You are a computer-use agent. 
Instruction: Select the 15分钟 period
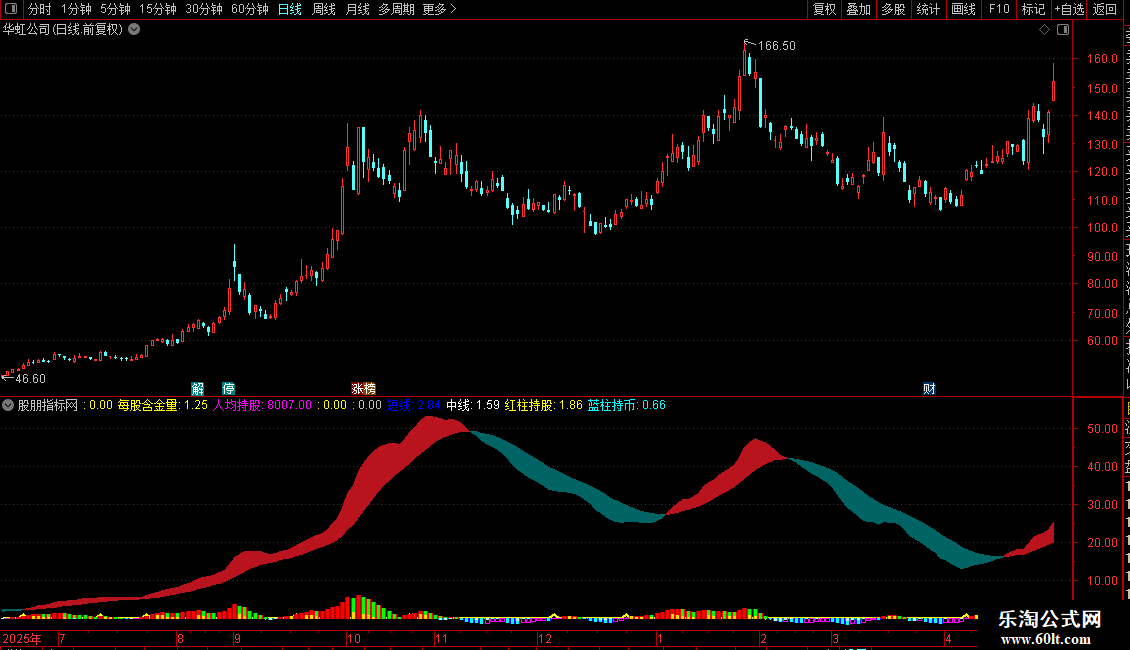(157, 9)
